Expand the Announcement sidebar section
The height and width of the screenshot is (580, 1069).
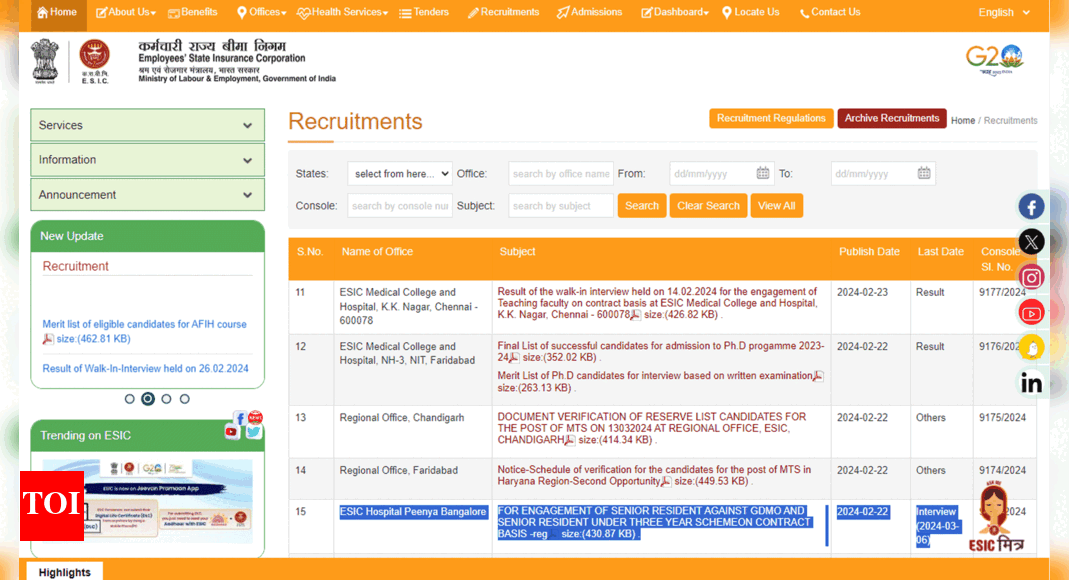[147, 195]
